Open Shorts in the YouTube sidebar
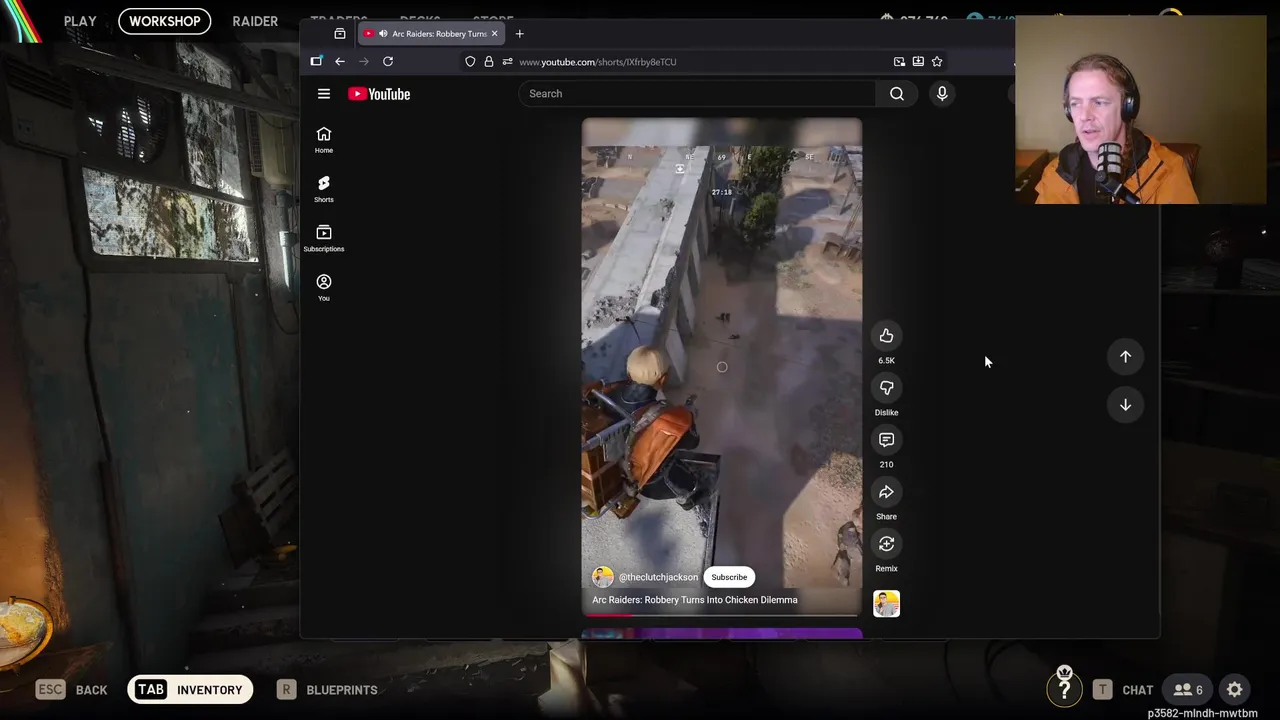The image size is (1280, 720). [x=324, y=189]
